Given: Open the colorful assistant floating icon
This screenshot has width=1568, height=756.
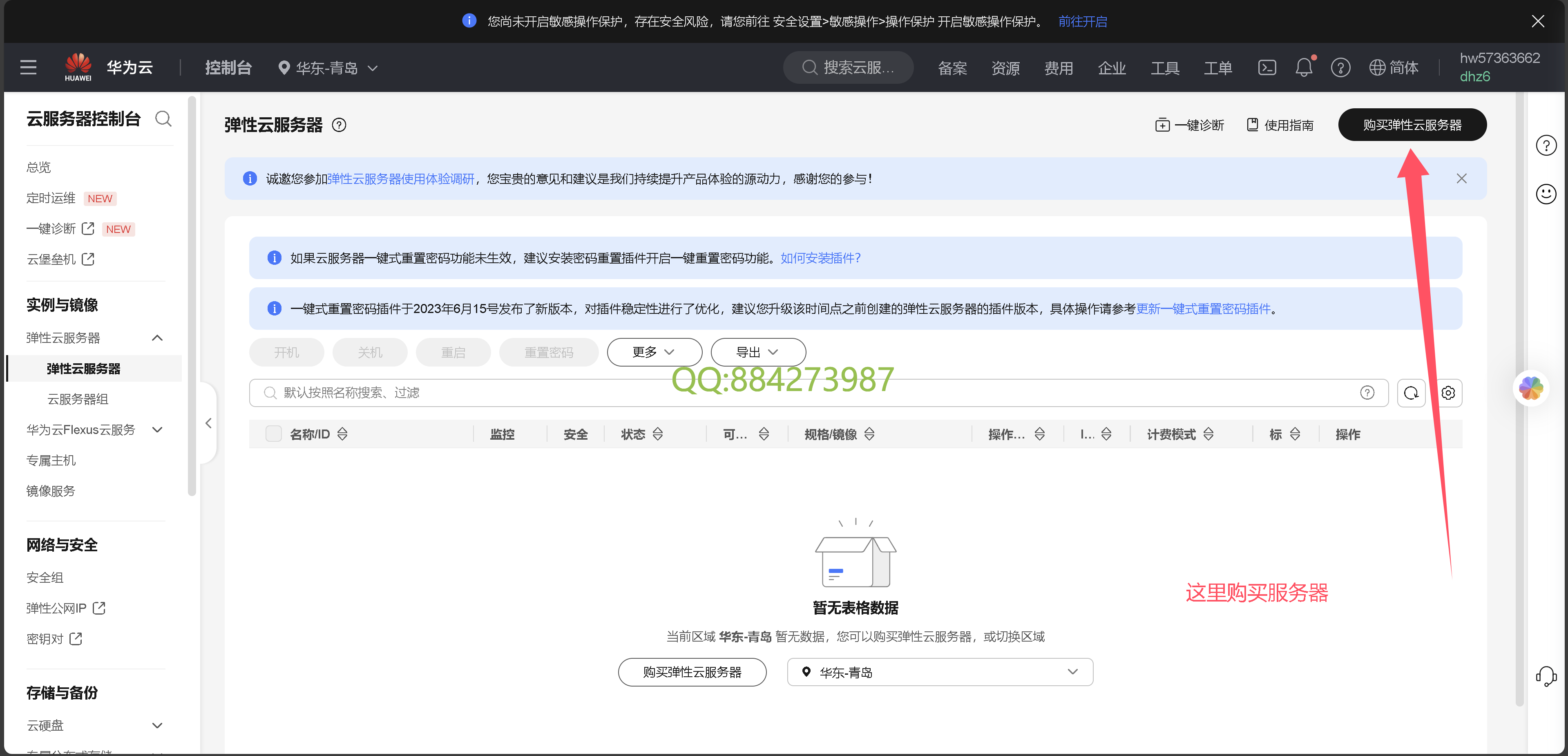Looking at the screenshot, I should point(1530,388).
